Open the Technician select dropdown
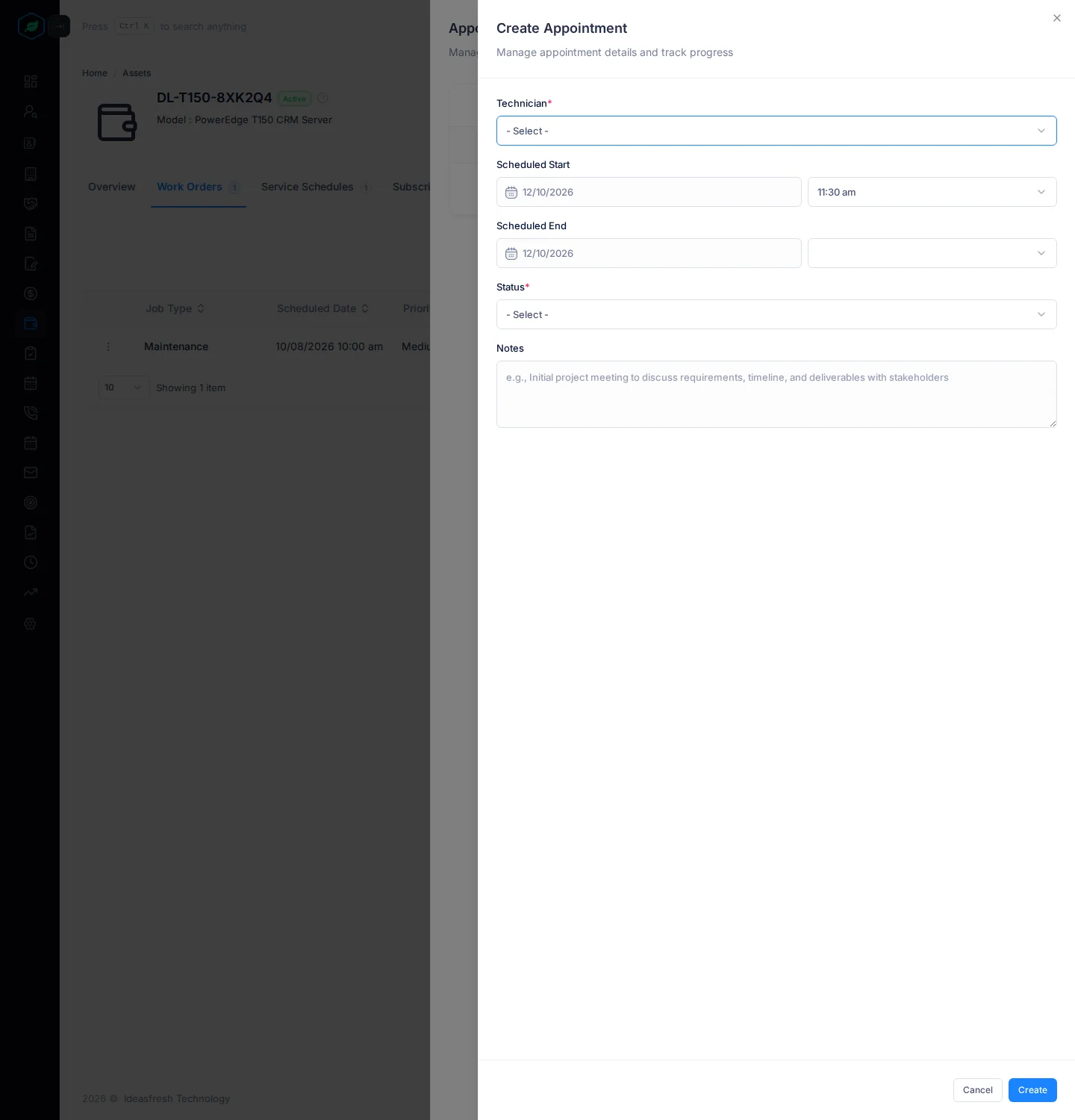Screen dimensions: 1075x1120 [776, 131]
